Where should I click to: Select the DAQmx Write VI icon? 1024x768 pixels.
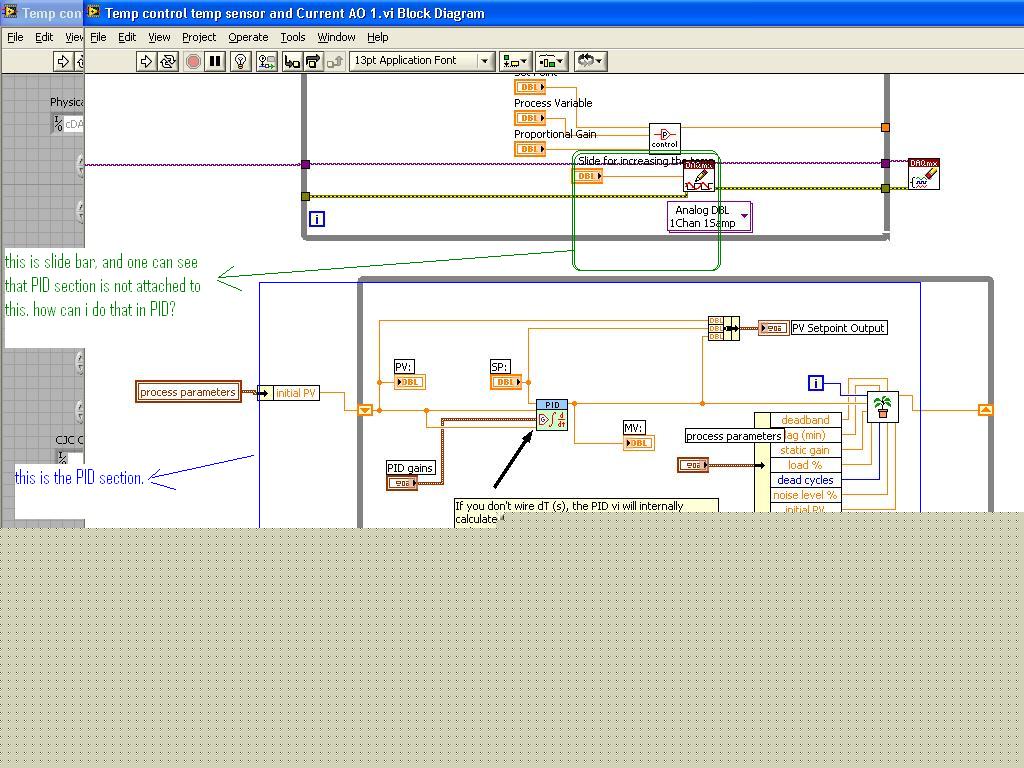[699, 176]
